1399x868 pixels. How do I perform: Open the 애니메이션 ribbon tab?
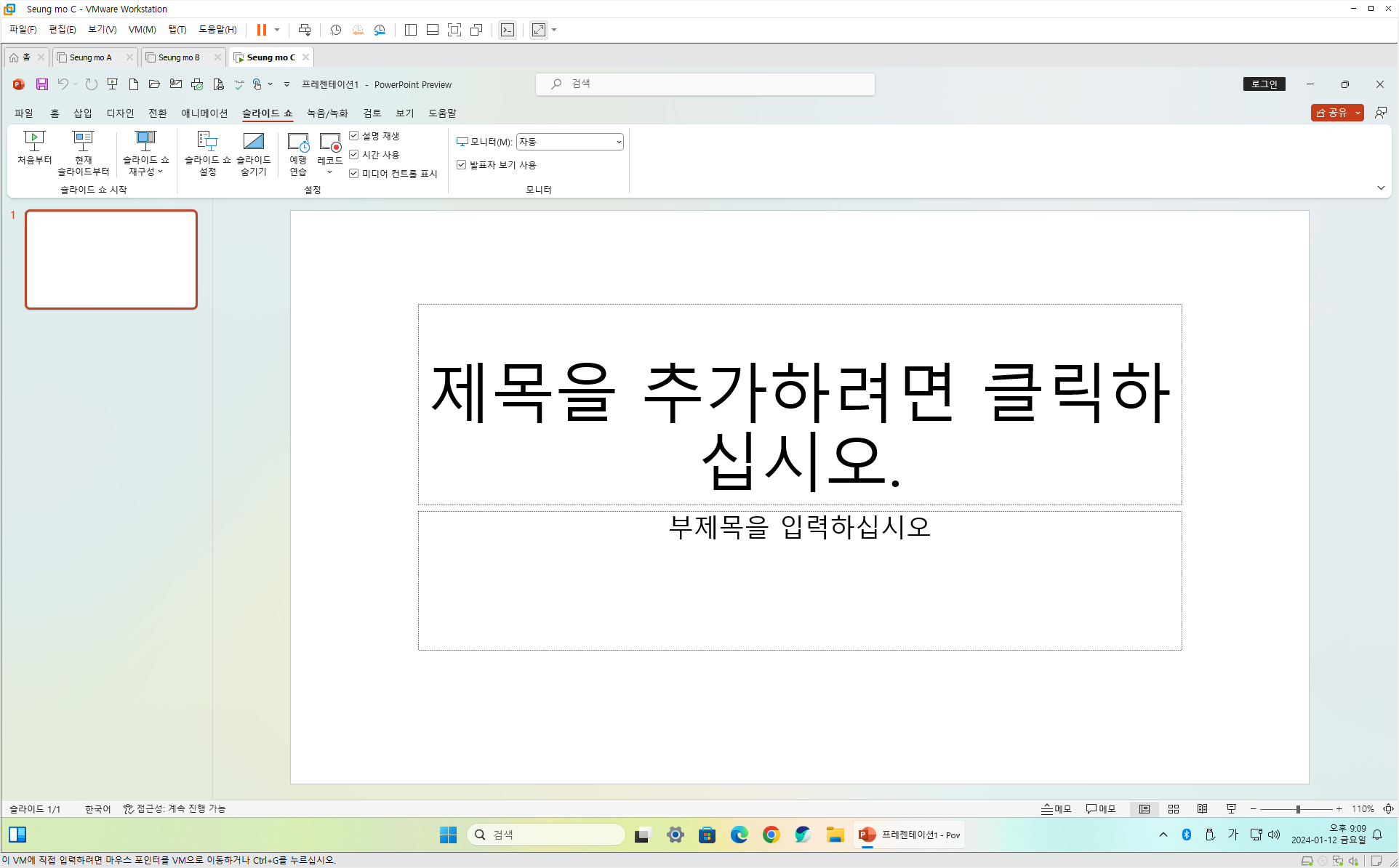point(204,113)
